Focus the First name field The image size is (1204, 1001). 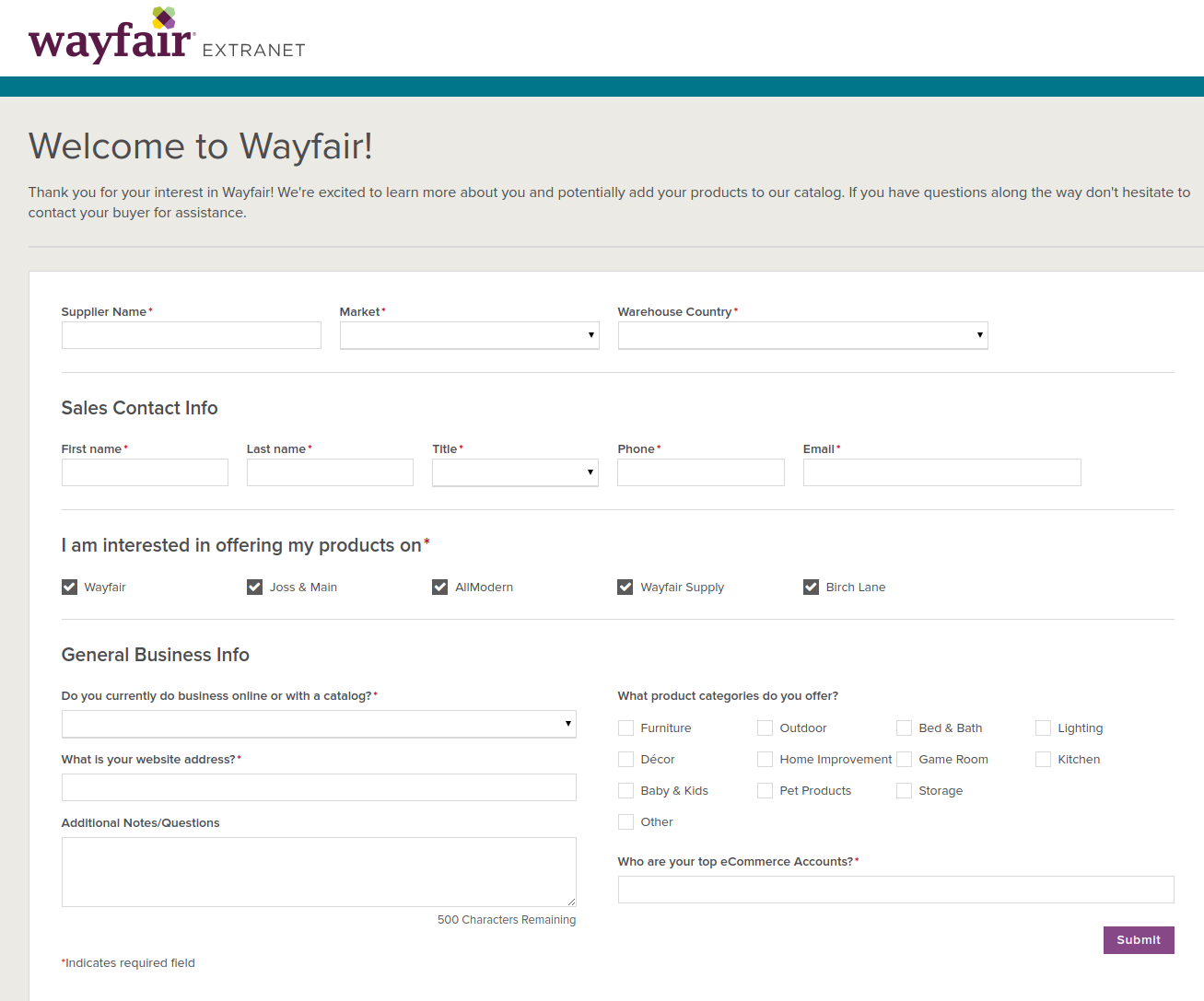(x=145, y=472)
